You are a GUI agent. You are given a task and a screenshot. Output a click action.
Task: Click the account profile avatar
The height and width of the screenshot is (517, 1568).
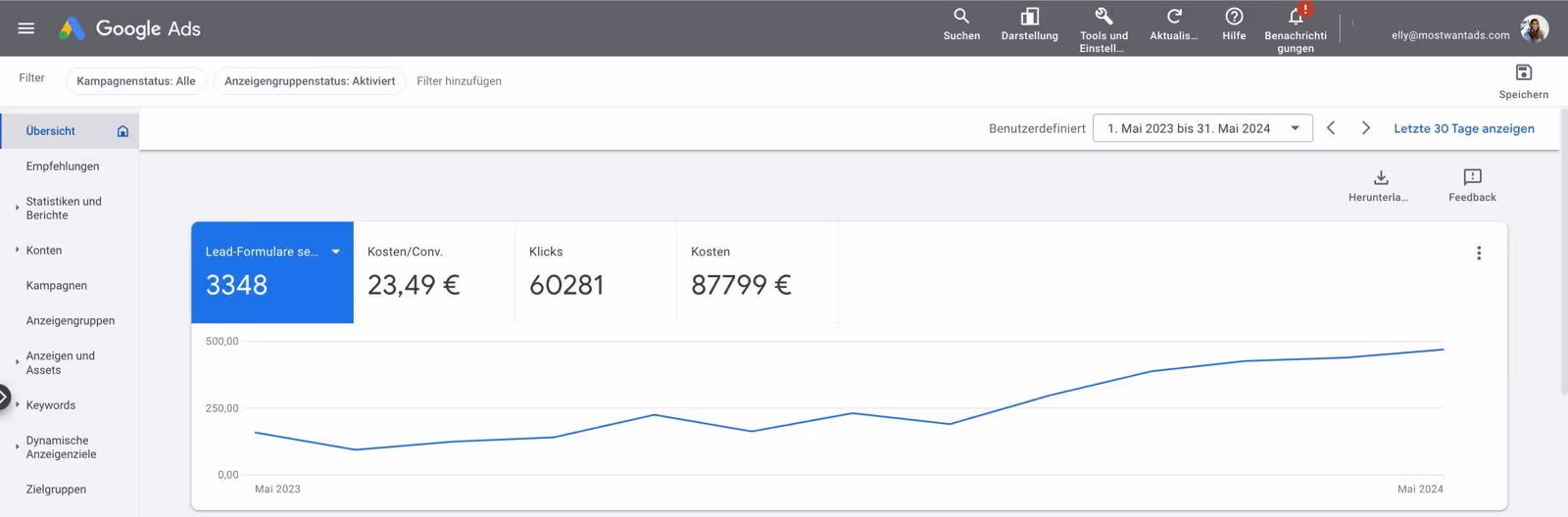1535,28
